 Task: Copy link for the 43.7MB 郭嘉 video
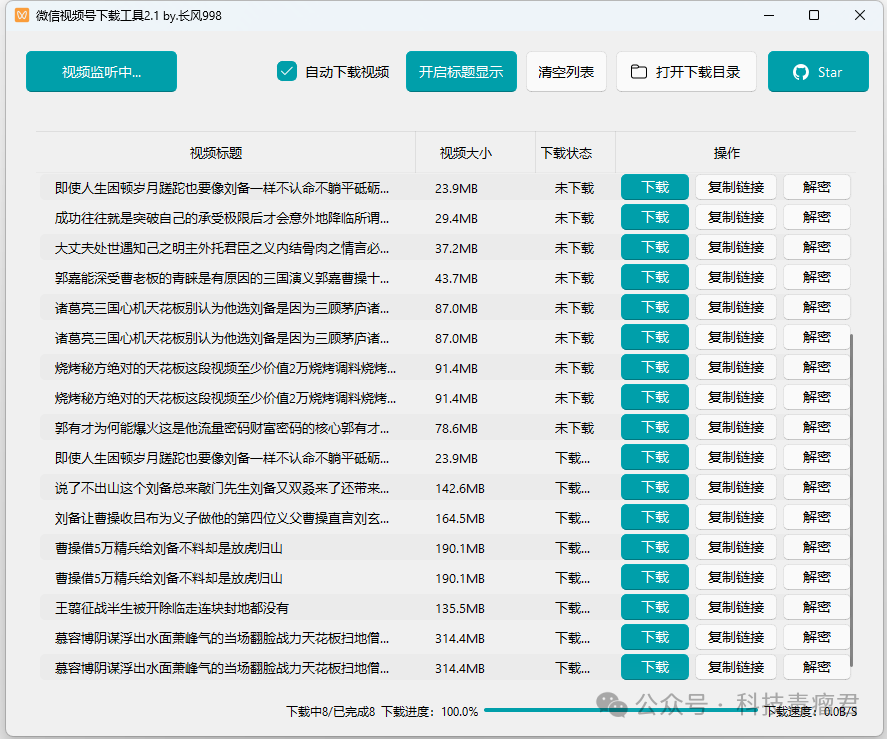[735, 277]
